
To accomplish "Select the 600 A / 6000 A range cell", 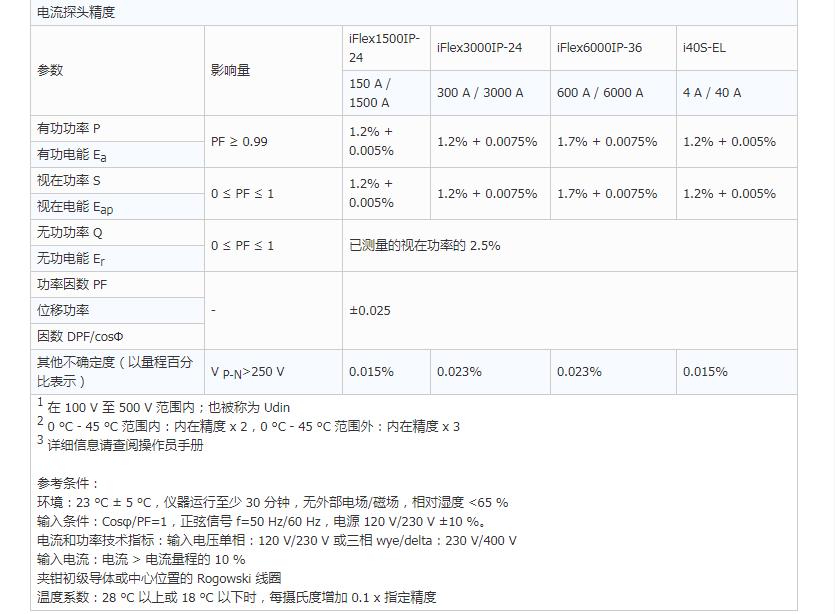I will coord(600,93).
